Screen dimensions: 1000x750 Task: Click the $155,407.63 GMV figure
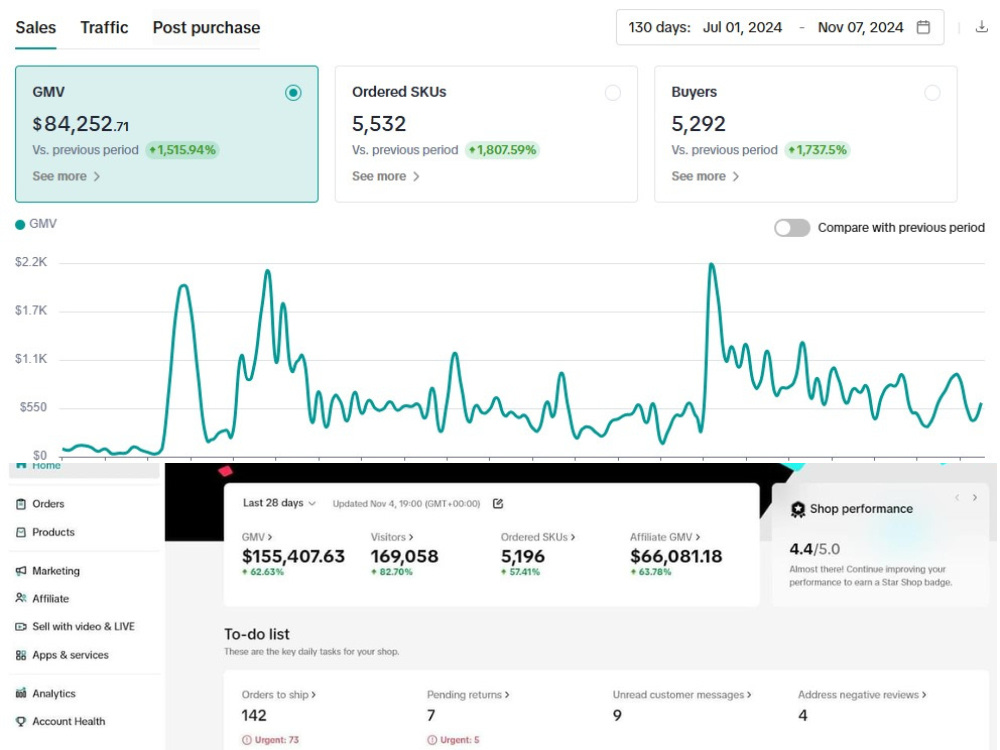pos(293,556)
